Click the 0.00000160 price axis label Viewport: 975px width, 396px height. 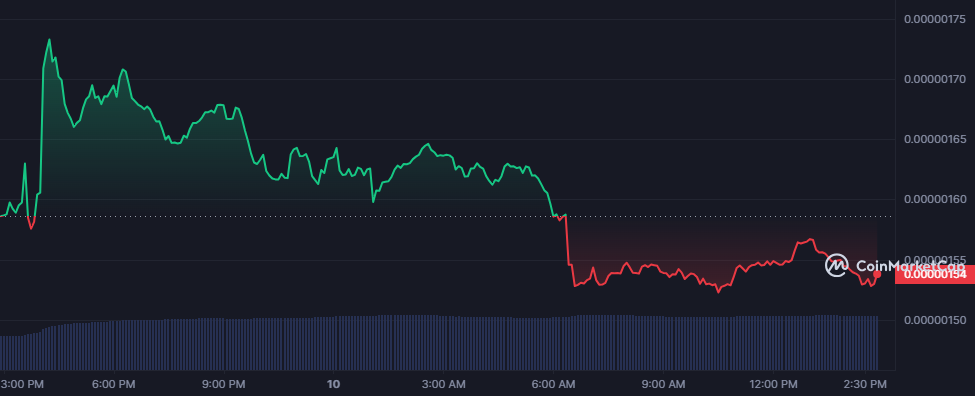pyautogui.click(x=935, y=200)
